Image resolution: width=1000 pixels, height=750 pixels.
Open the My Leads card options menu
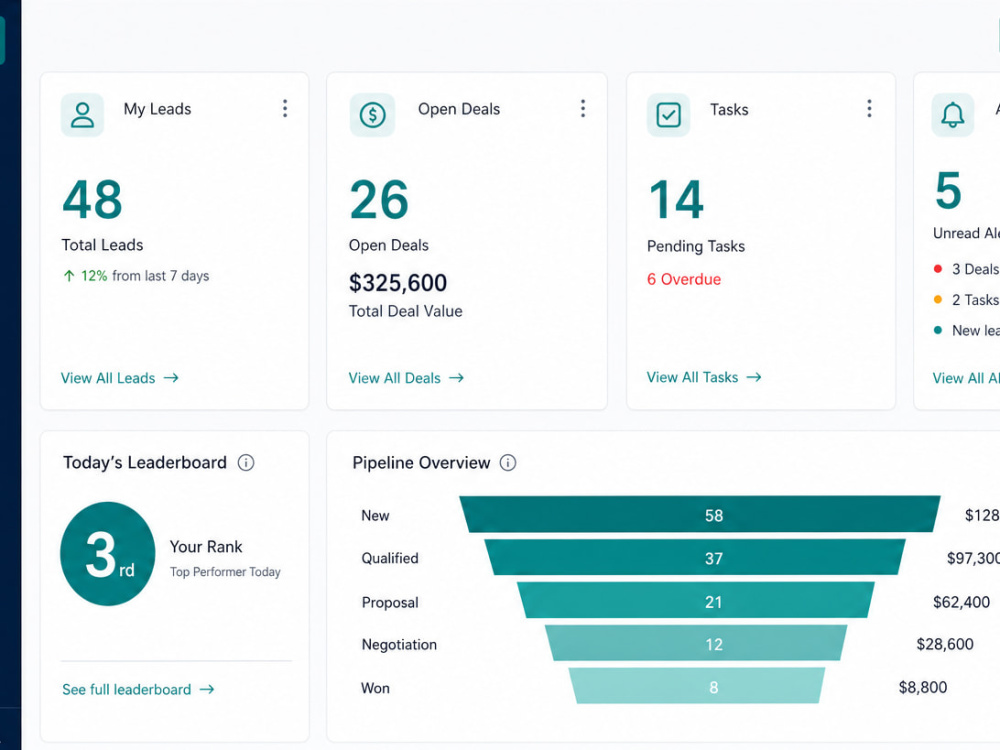pos(285,108)
